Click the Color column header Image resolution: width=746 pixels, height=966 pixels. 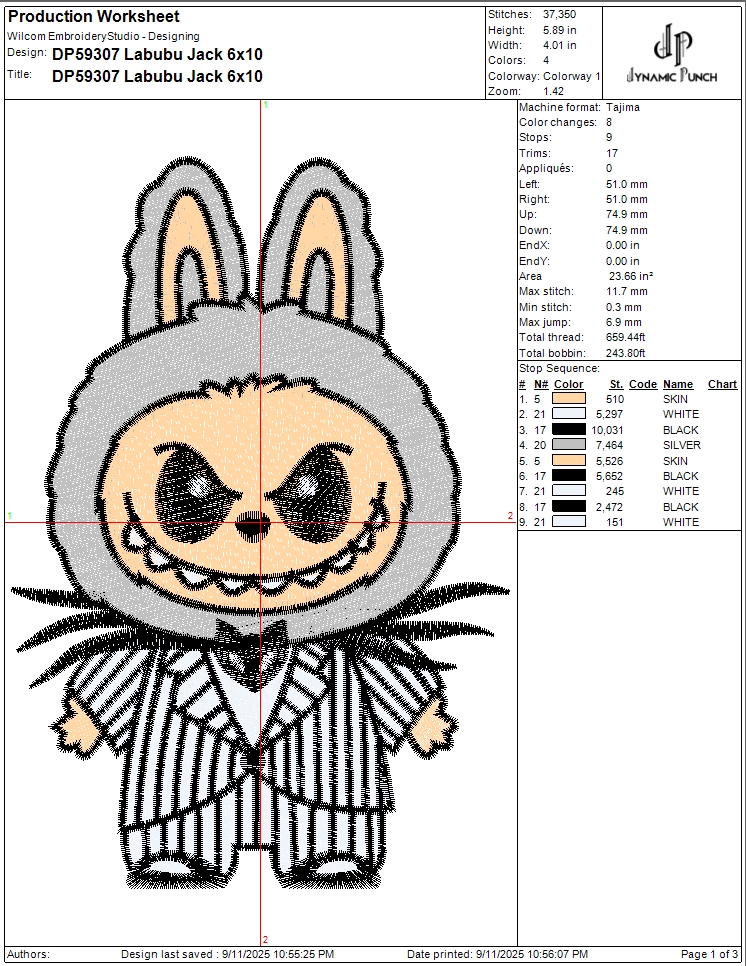(568, 384)
